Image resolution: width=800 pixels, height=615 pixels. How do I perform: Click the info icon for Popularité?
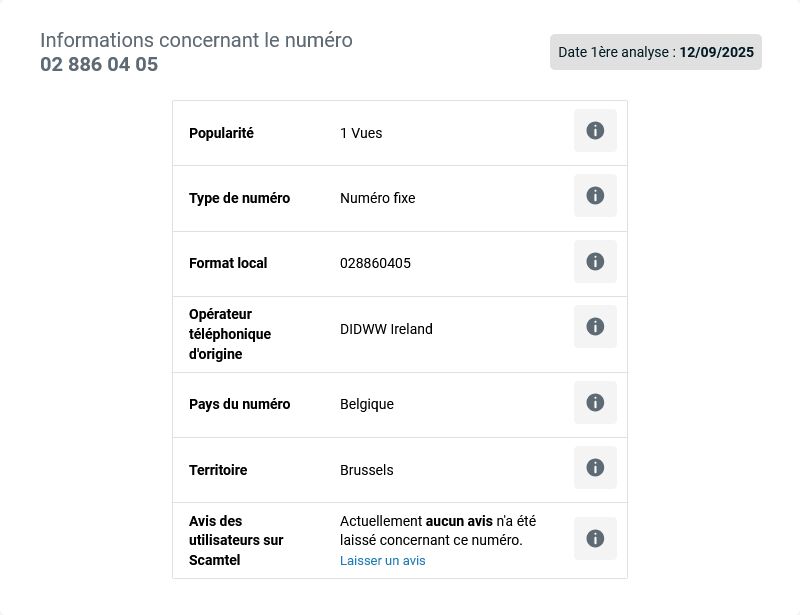pos(595,131)
